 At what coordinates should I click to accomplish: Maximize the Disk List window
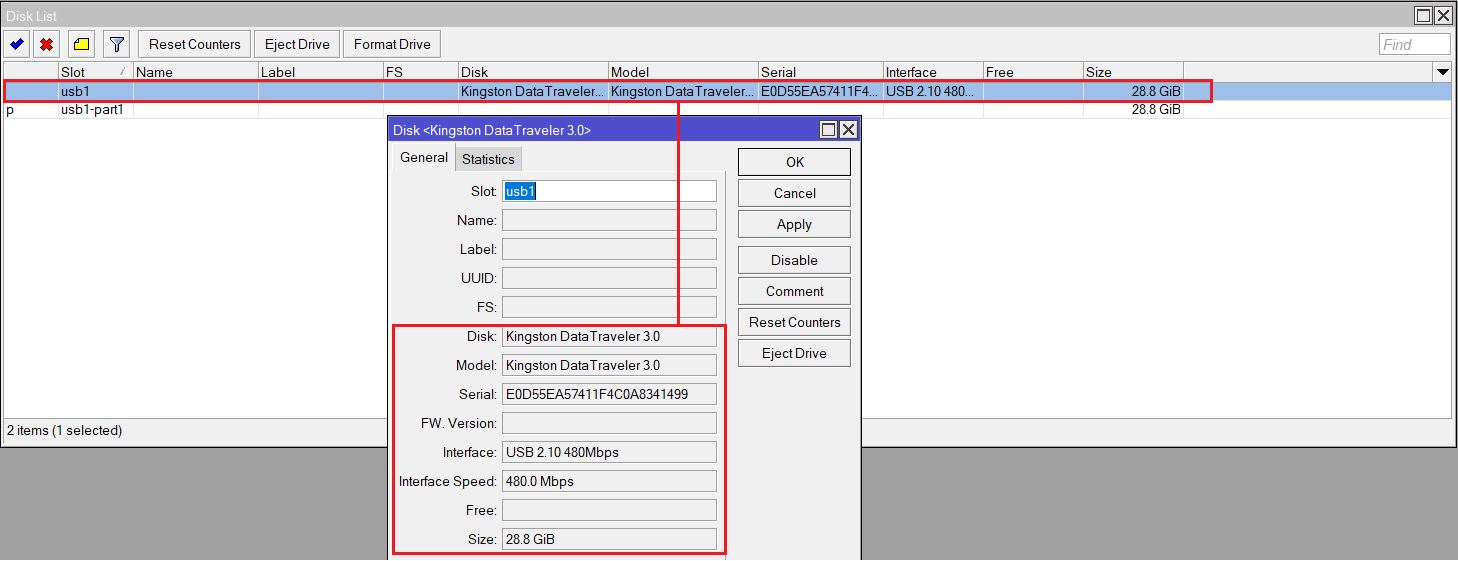tap(1422, 15)
